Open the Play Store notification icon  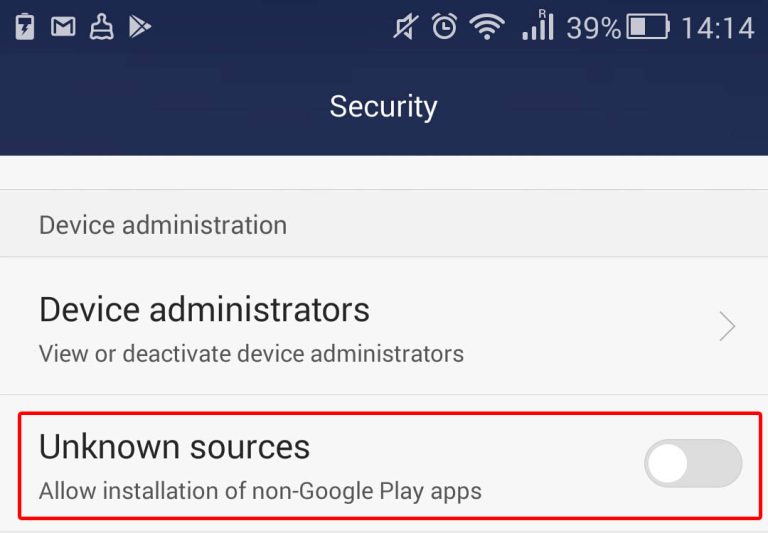click(x=140, y=27)
